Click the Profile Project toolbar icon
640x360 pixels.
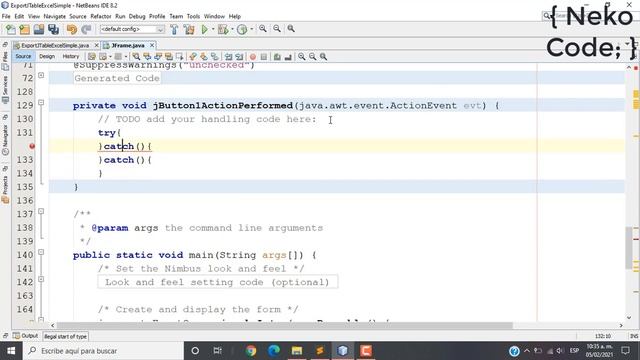242,29
